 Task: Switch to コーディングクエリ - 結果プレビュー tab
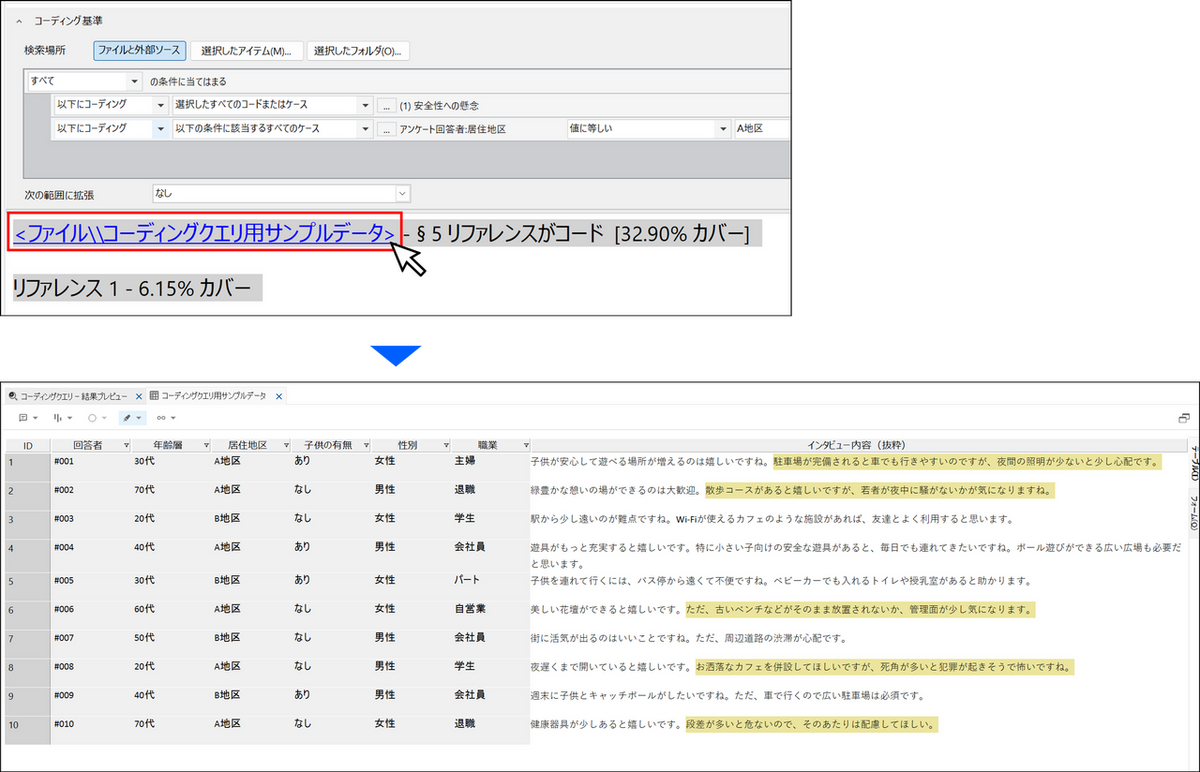pyautogui.click(x=70, y=396)
